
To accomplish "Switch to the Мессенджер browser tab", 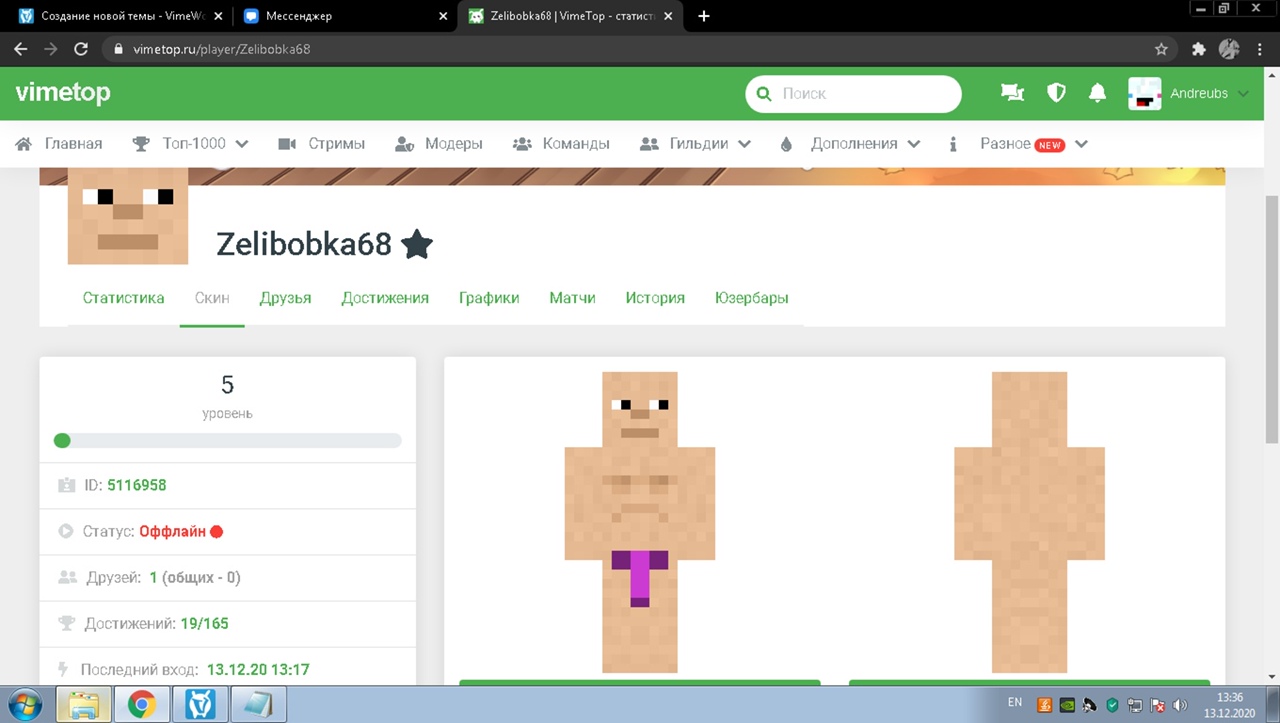I will coord(345,16).
